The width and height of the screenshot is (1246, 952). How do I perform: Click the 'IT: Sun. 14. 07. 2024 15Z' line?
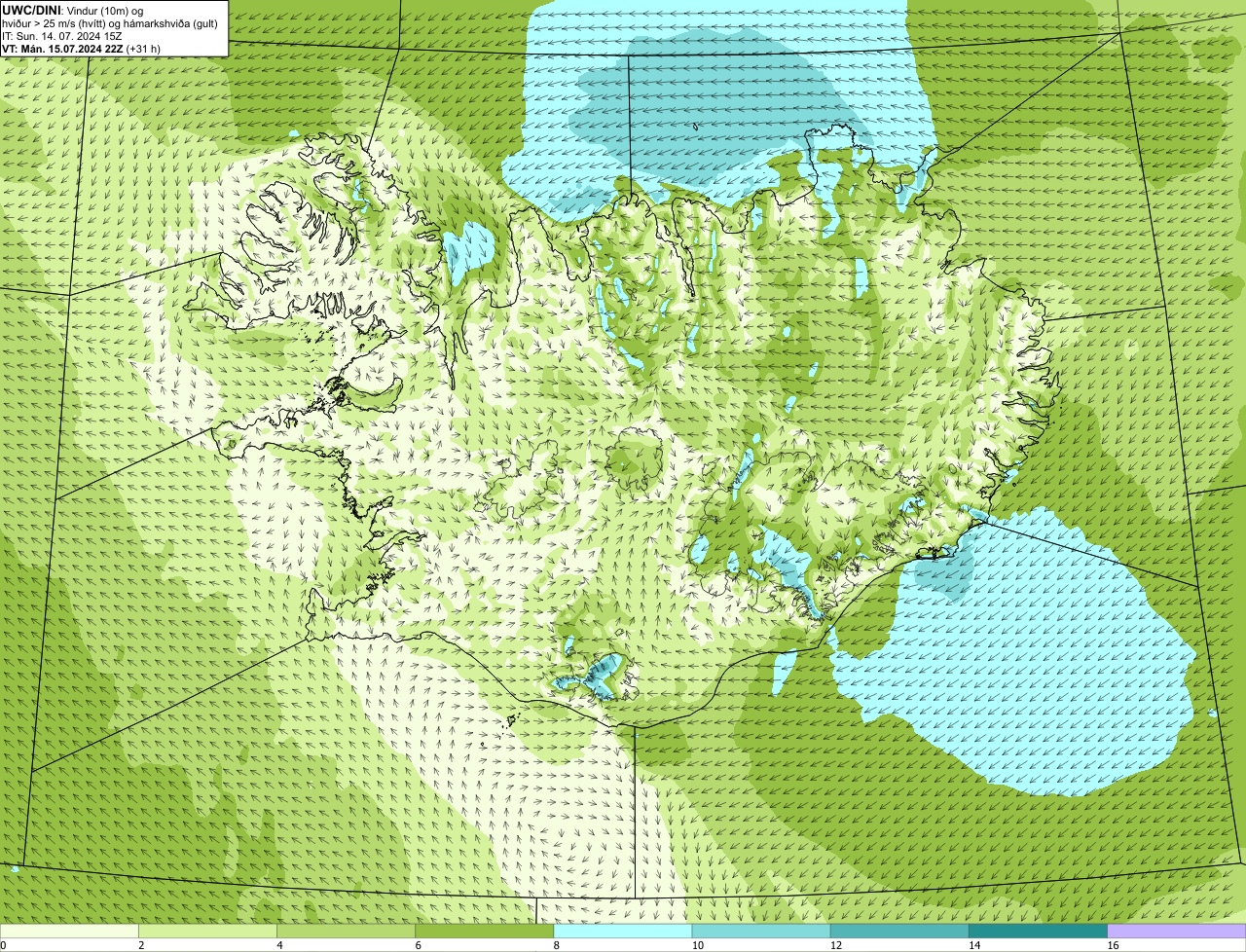click(x=62, y=36)
